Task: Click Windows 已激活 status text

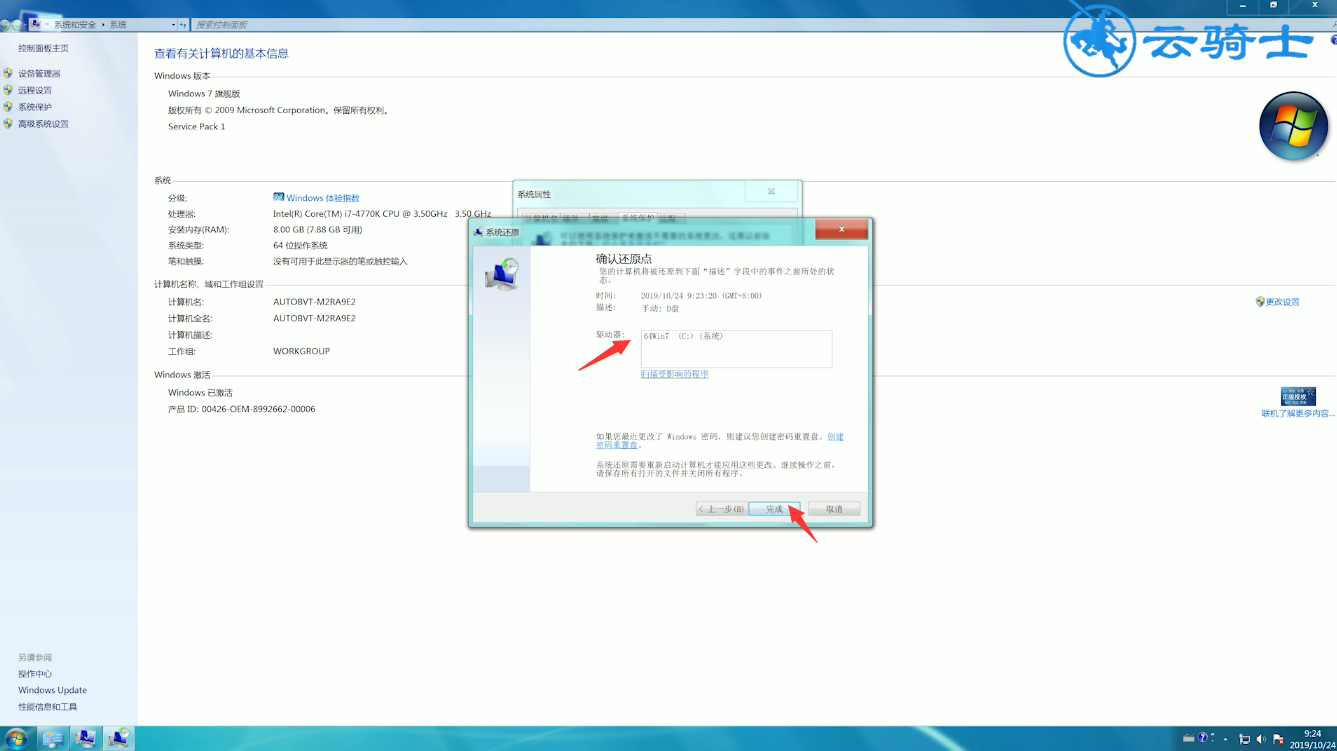Action: pyautogui.click(x=200, y=393)
